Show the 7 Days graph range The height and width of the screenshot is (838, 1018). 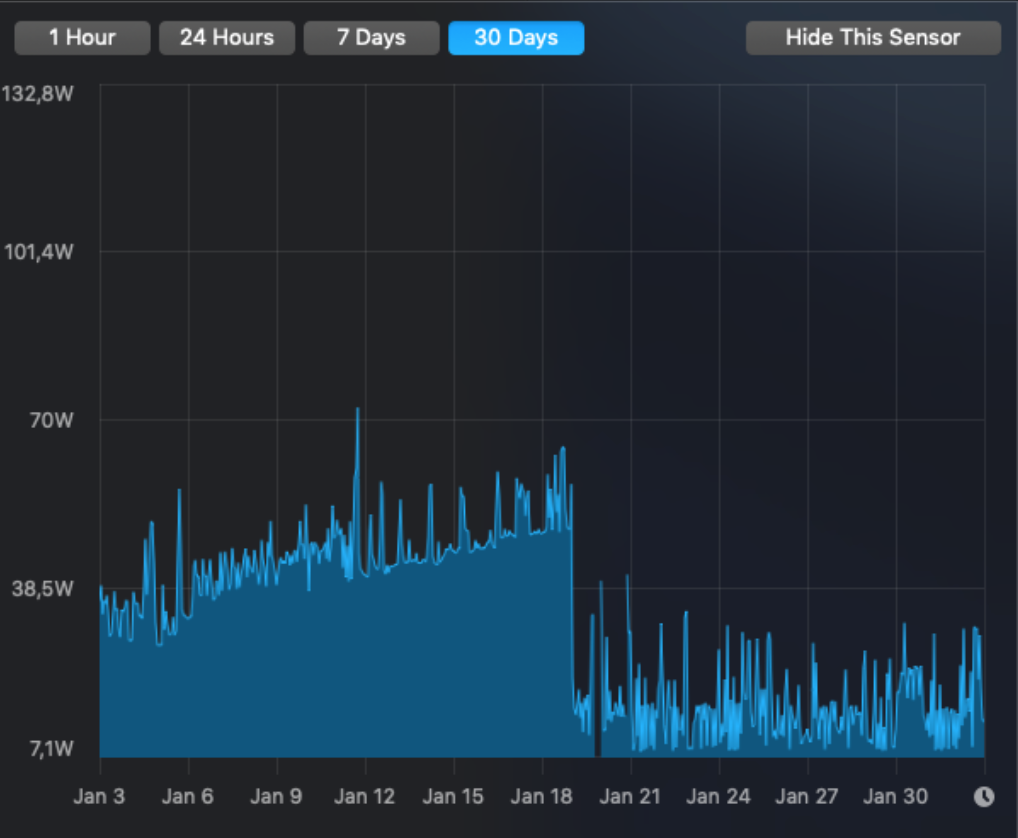tap(371, 38)
